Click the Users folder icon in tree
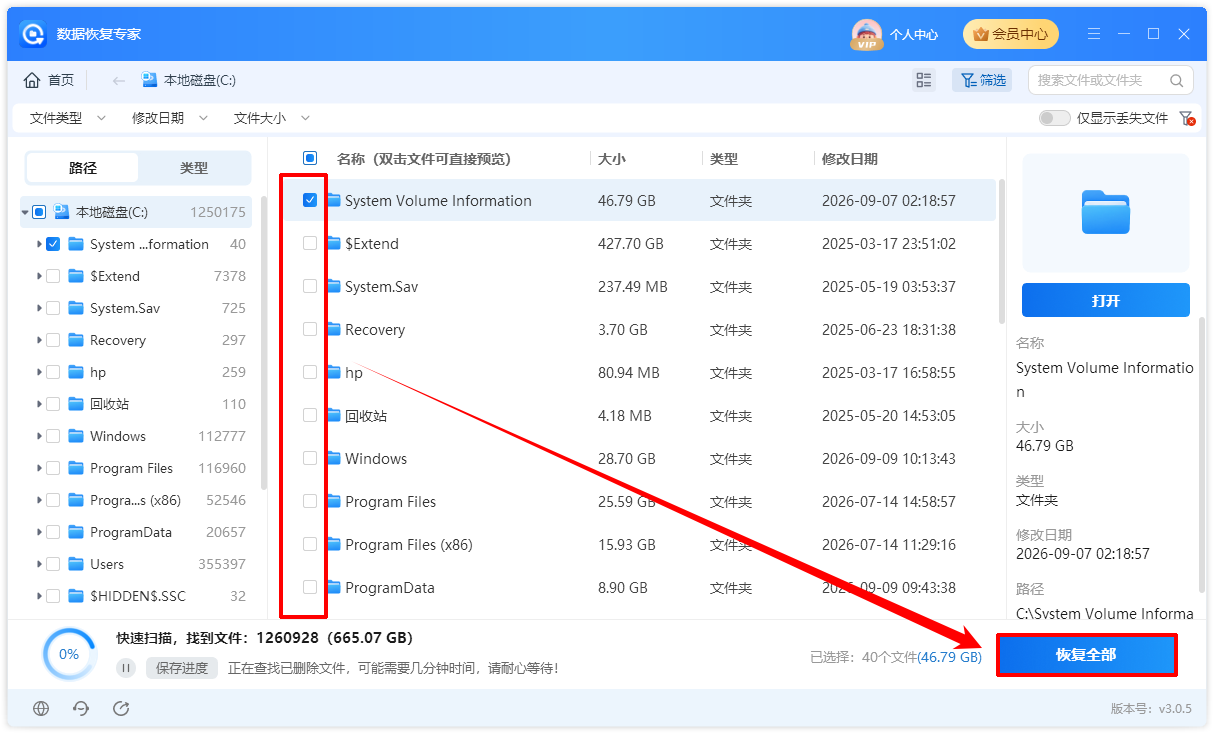The image size is (1214, 734). coord(76,564)
